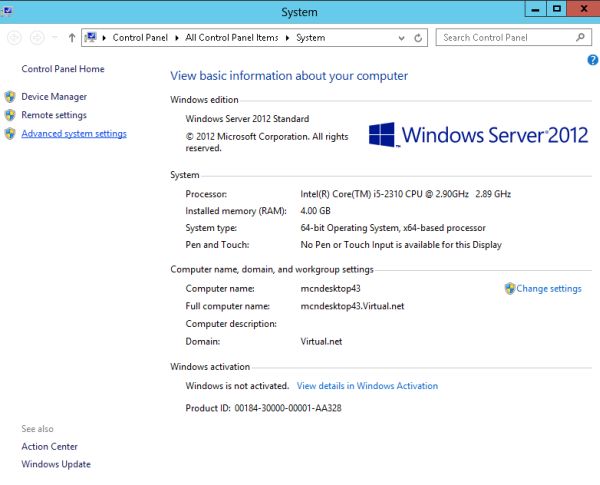This screenshot has width=600, height=485.
Task: Maximize the System window
Action: tap(557, 9)
